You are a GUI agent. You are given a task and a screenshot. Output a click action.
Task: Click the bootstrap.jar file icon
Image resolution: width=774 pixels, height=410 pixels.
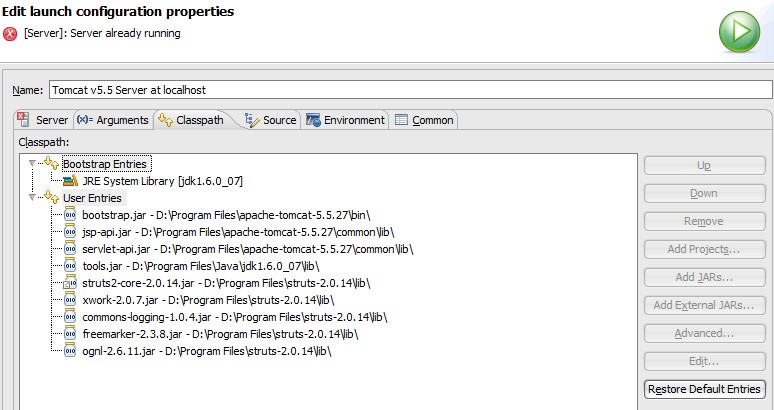click(70, 215)
